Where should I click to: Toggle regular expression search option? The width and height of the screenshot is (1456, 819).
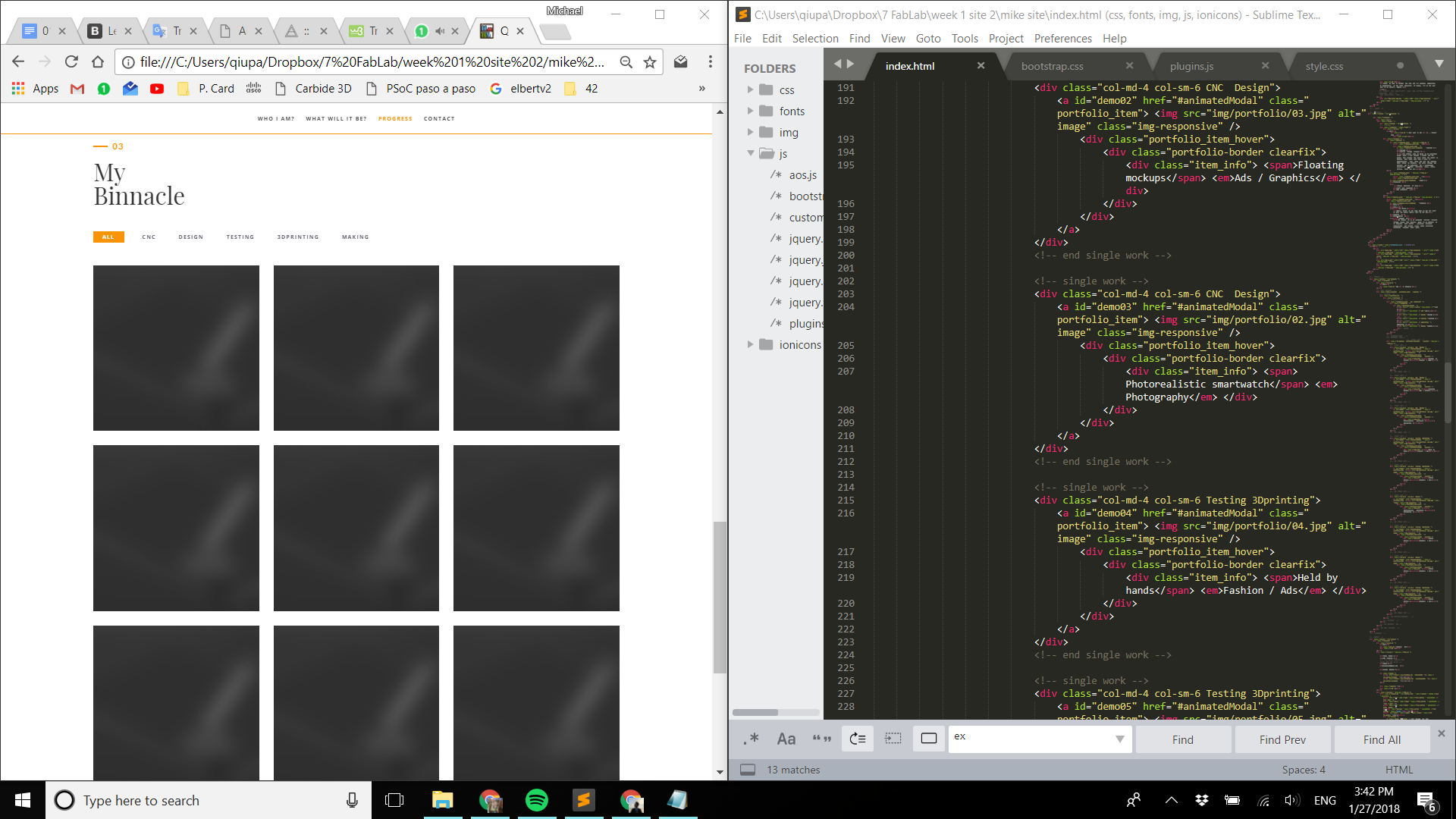pyautogui.click(x=752, y=739)
